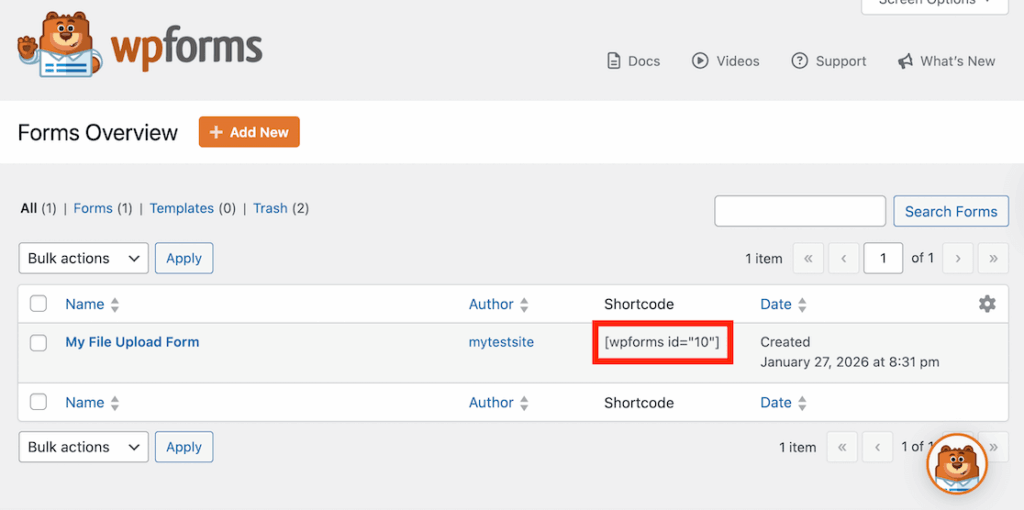This screenshot has height=510, width=1024.
Task: Click the Videos play icon
Action: click(700, 61)
